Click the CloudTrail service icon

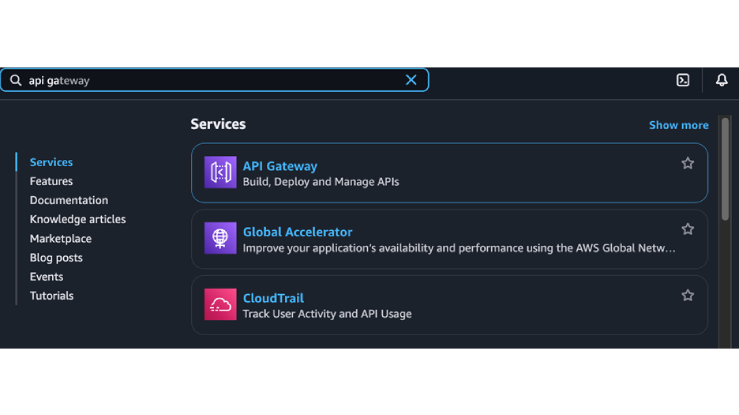[220, 305]
